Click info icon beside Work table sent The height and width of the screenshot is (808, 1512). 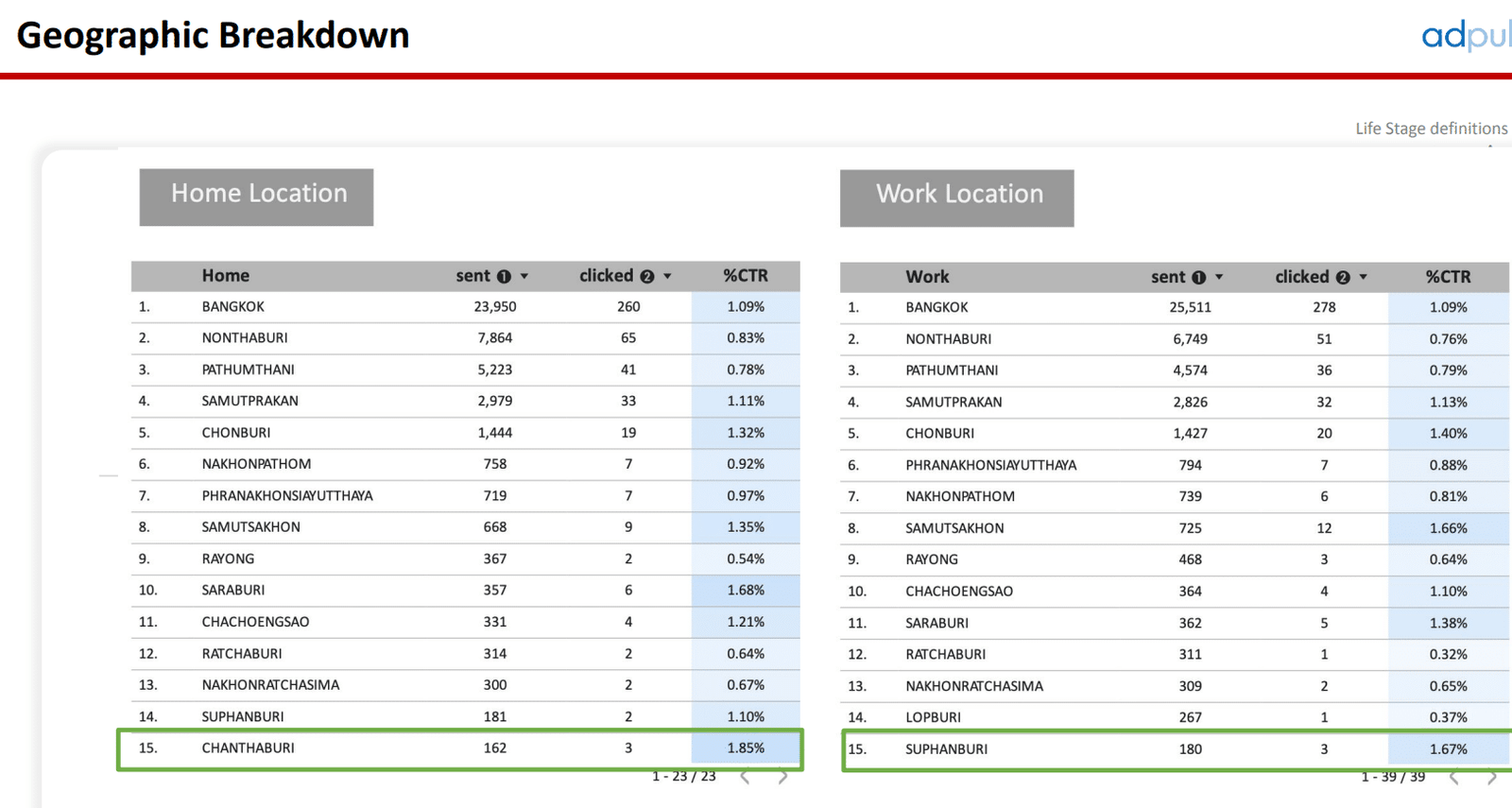pos(1198,278)
